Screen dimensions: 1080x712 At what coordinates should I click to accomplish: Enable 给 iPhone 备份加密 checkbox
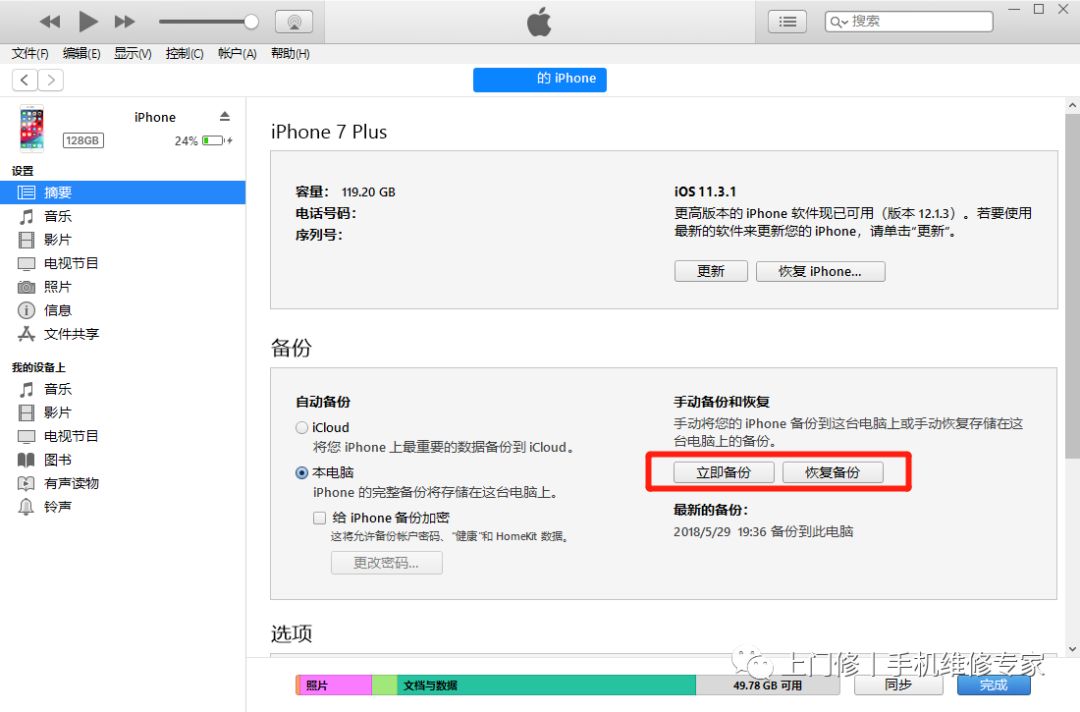(320, 518)
